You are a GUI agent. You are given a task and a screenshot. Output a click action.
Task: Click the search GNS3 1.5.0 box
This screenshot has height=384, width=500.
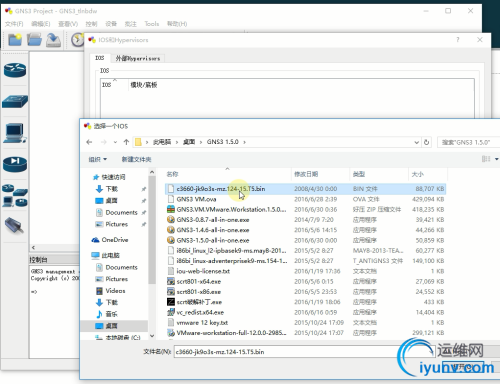coord(468,142)
